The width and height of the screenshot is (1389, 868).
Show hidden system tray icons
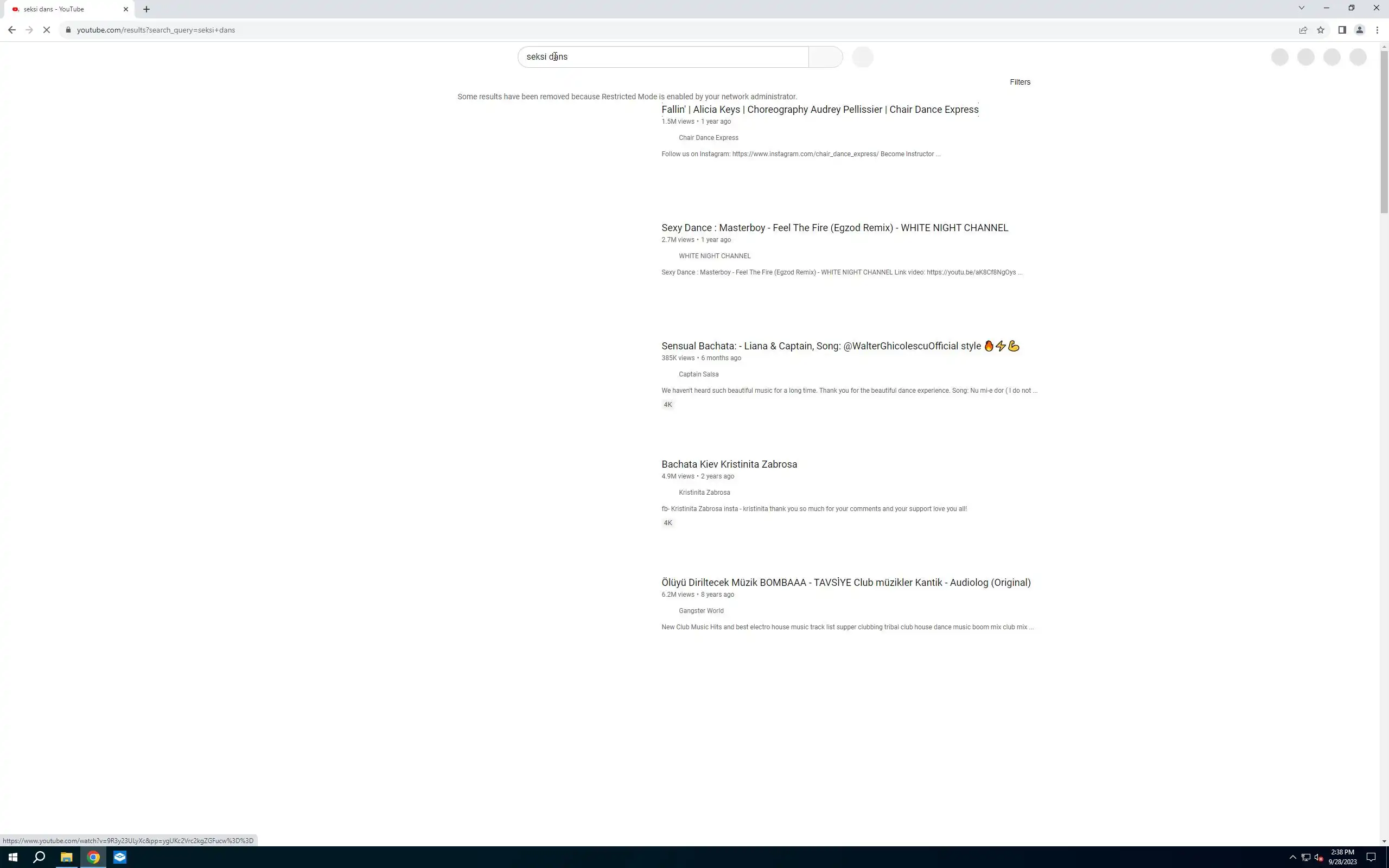click(1292, 857)
